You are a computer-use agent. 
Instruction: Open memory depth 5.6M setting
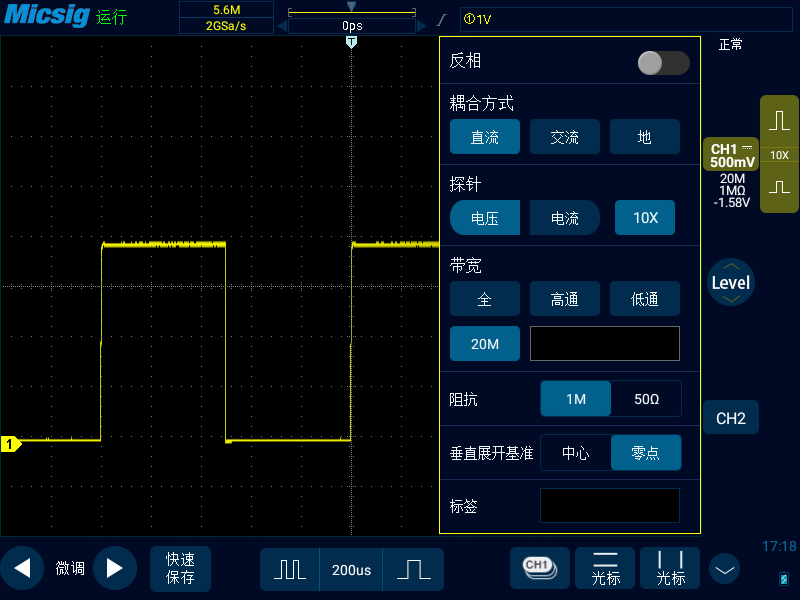pos(227,10)
